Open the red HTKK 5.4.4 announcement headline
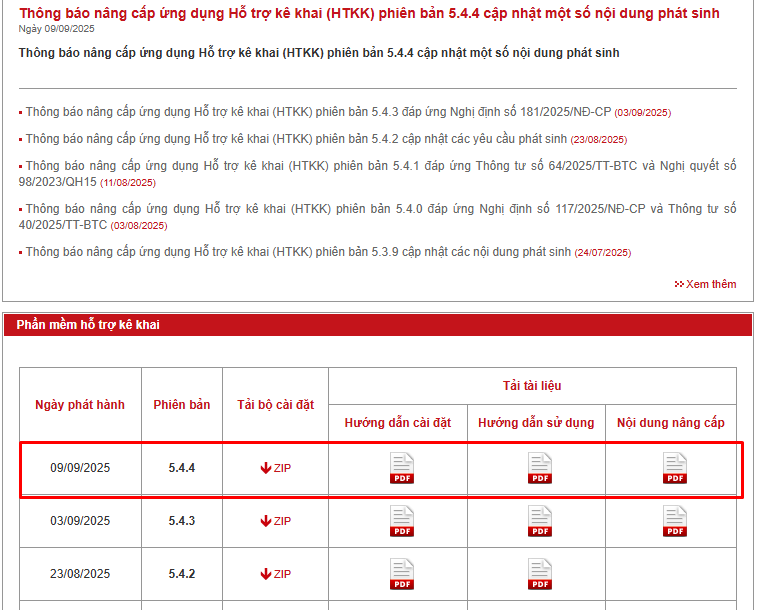Image resolution: width=762 pixels, height=610 pixels. pos(369,13)
